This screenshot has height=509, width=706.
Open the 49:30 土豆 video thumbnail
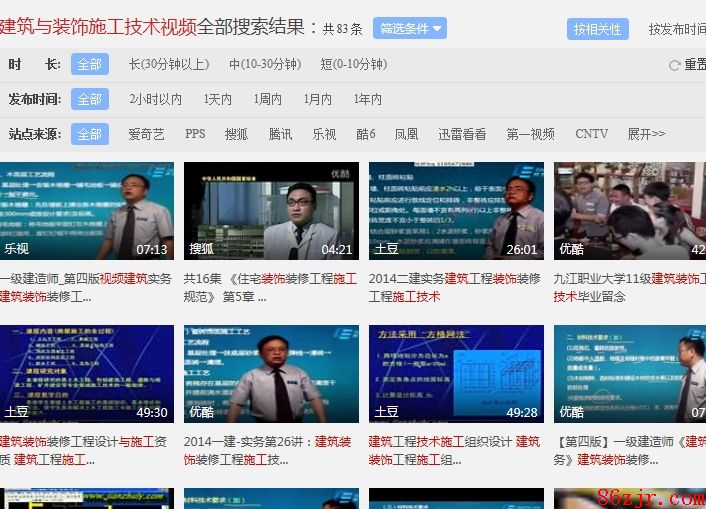(x=86, y=373)
